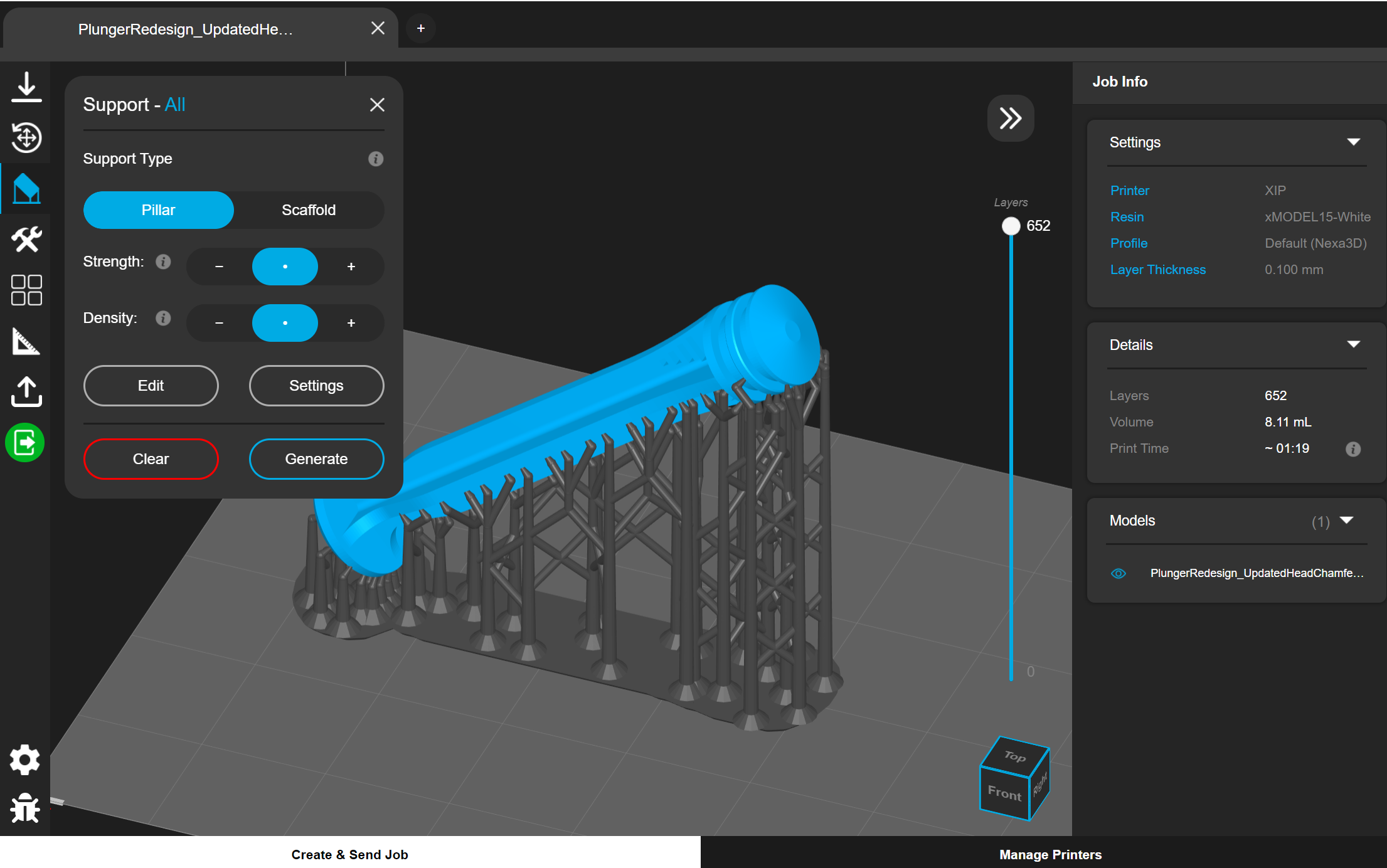
Task: Click the import model download icon
Action: pyautogui.click(x=26, y=87)
